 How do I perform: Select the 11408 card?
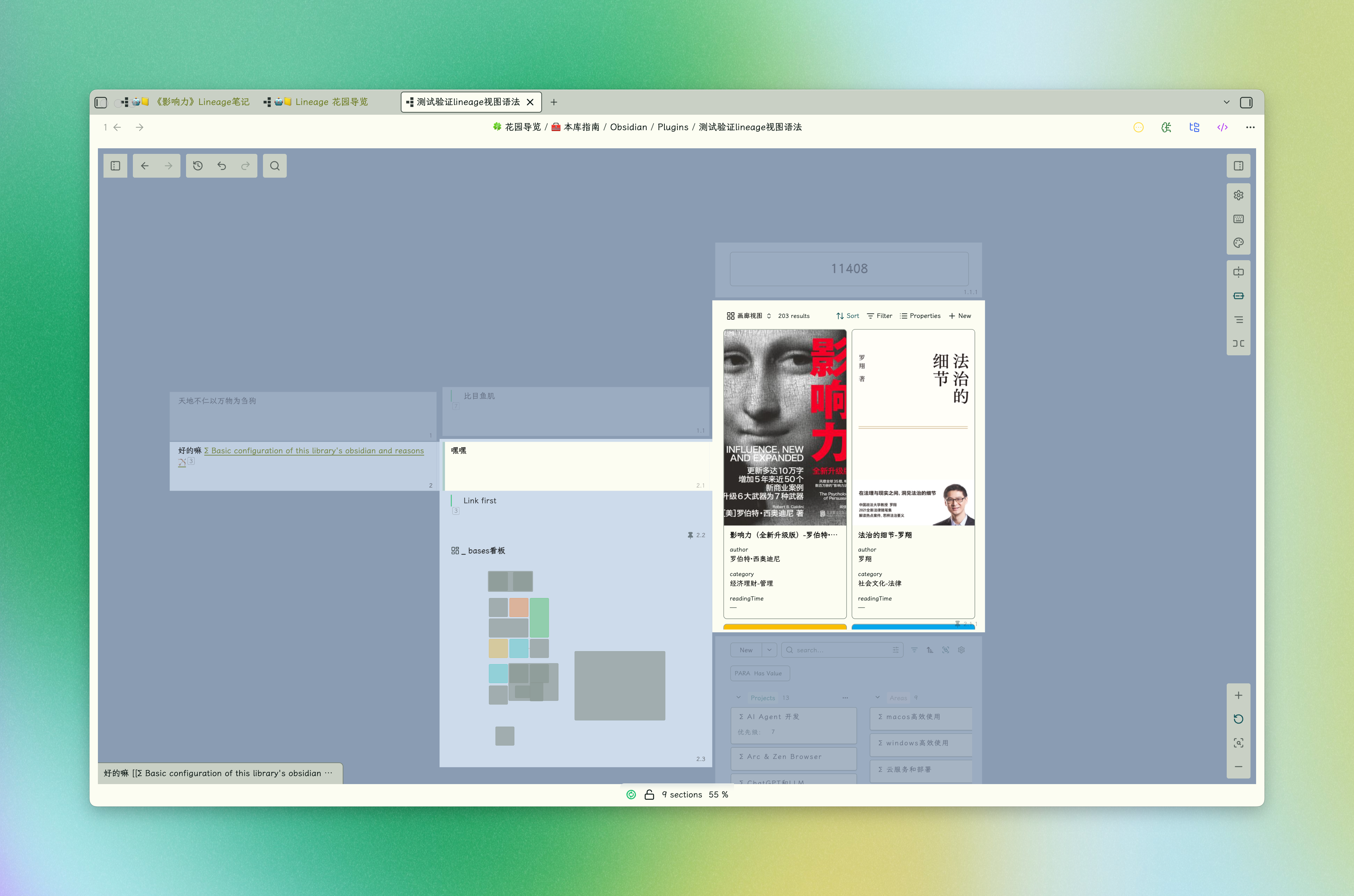pyautogui.click(x=848, y=269)
